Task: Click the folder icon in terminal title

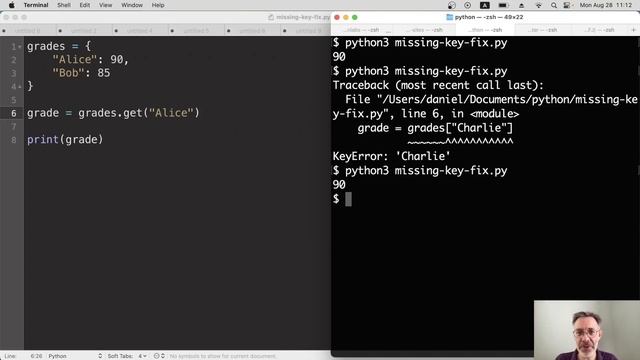Action: point(449,17)
